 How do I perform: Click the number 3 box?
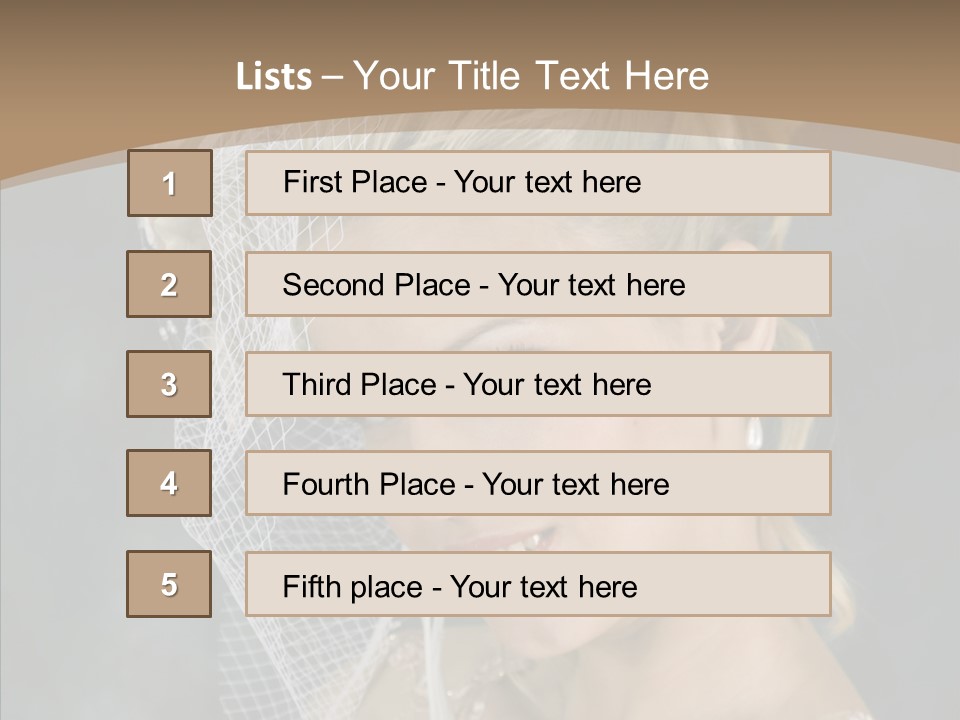(x=169, y=384)
